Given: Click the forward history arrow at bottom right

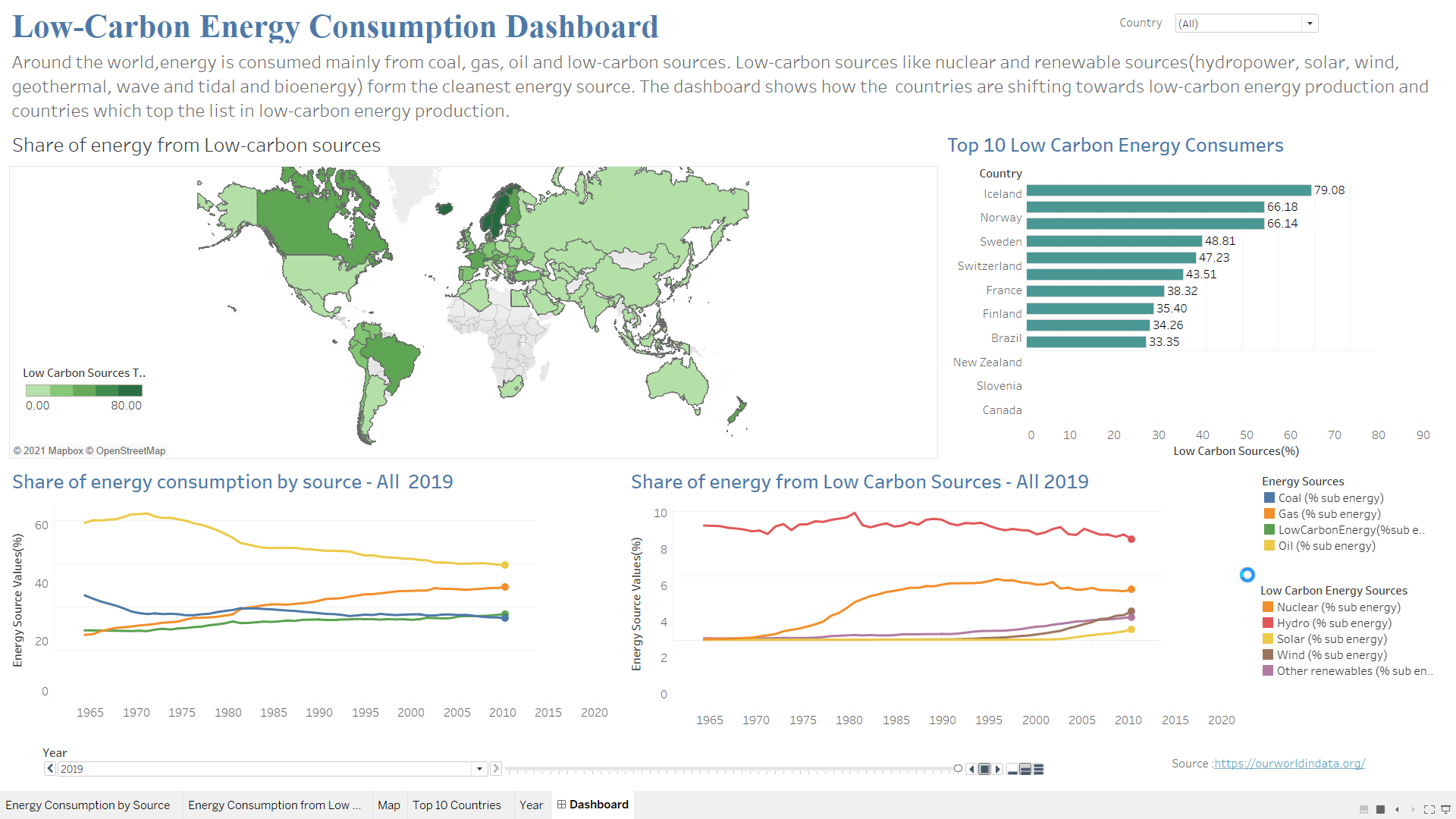Looking at the screenshot, I should coord(1412,809).
